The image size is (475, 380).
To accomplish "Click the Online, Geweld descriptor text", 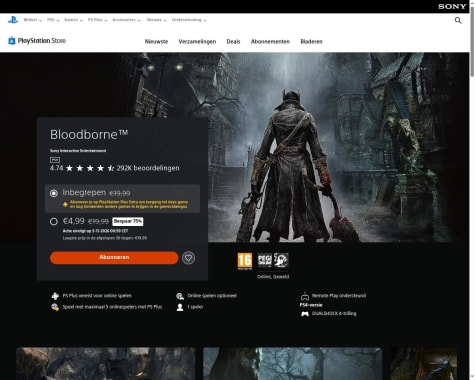I will point(273,277).
